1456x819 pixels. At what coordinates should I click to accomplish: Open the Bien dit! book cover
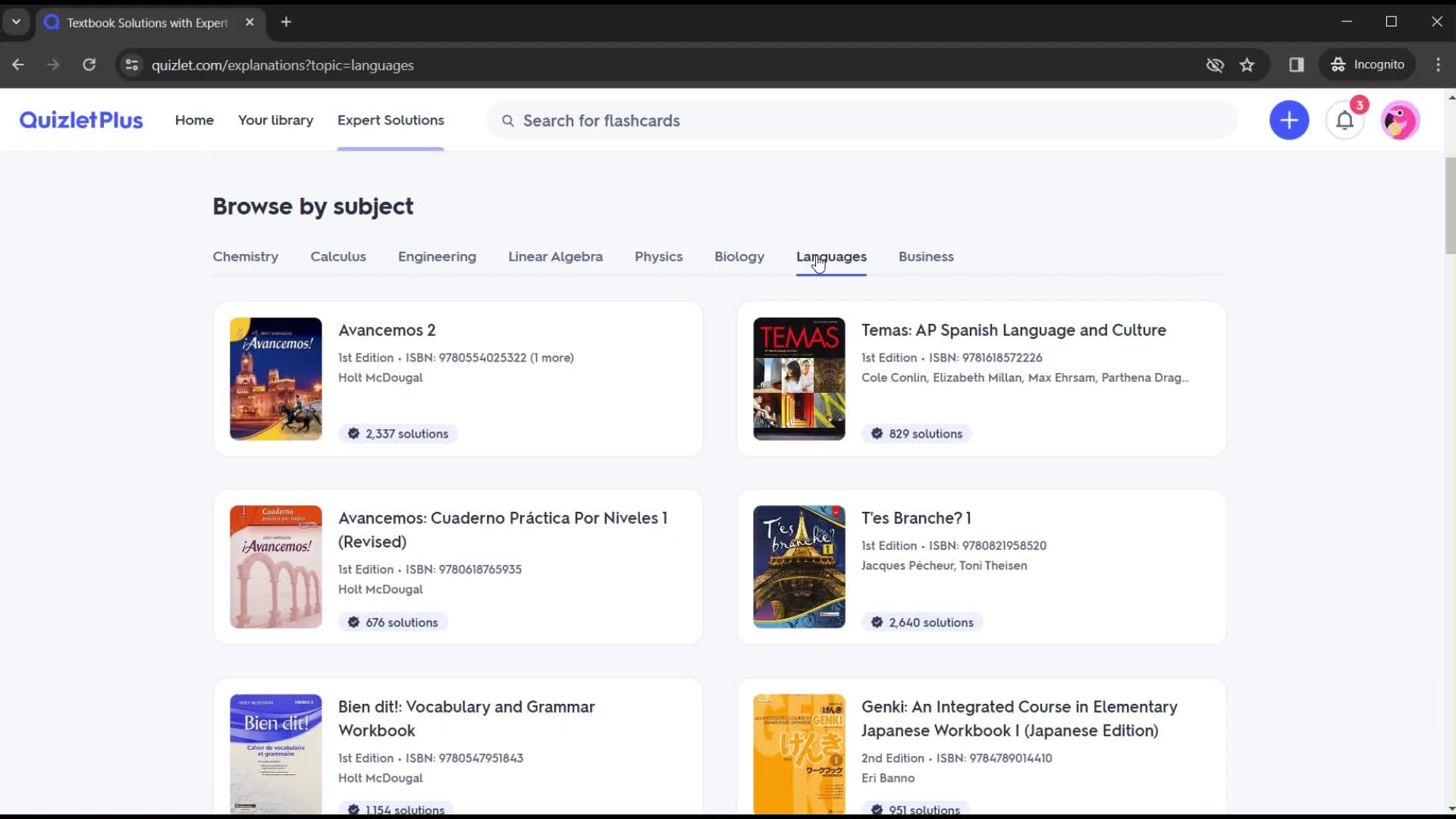tap(276, 755)
